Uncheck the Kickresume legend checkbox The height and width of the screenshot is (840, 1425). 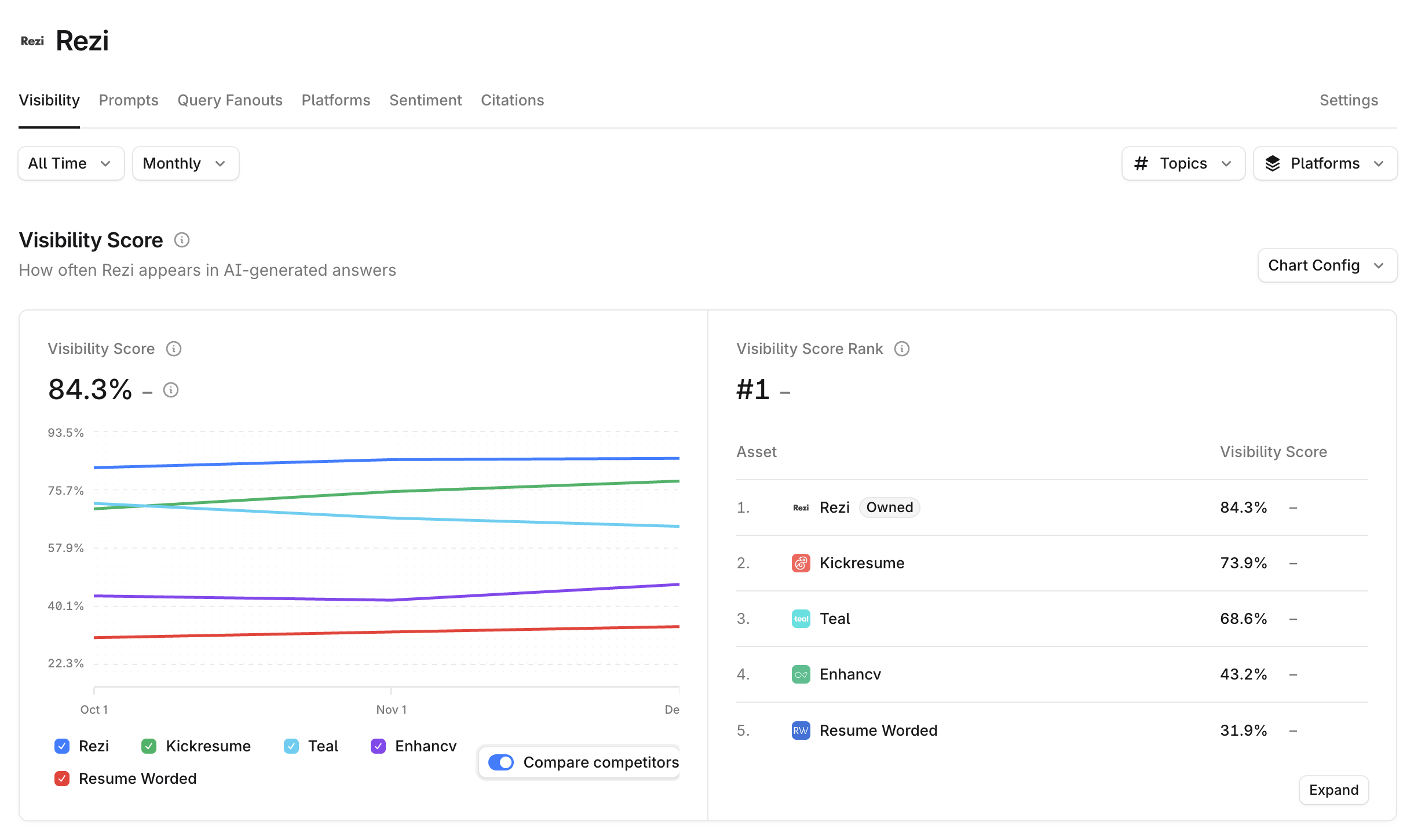[x=149, y=746]
